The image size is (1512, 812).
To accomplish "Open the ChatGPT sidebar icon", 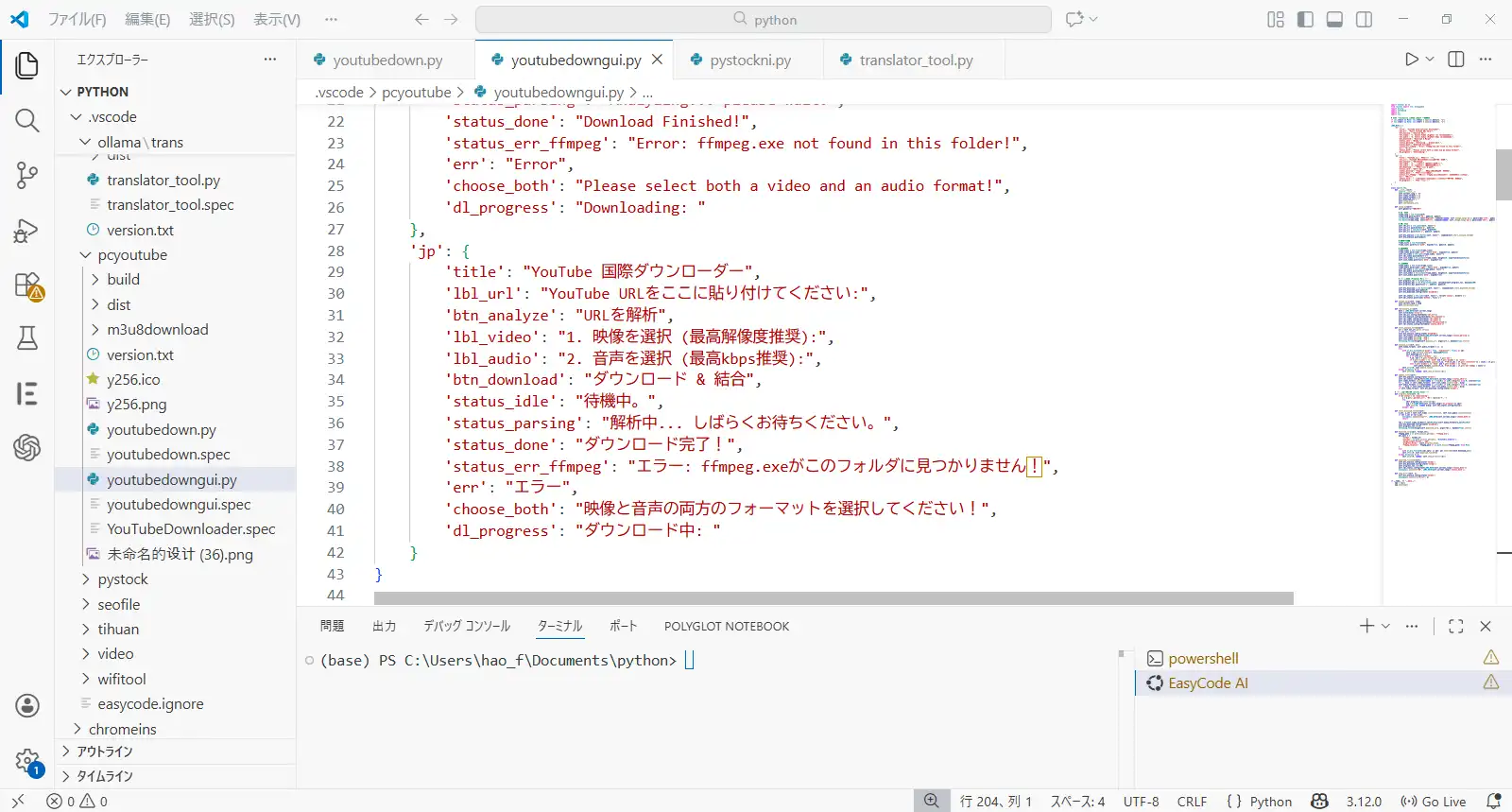I will click(27, 447).
